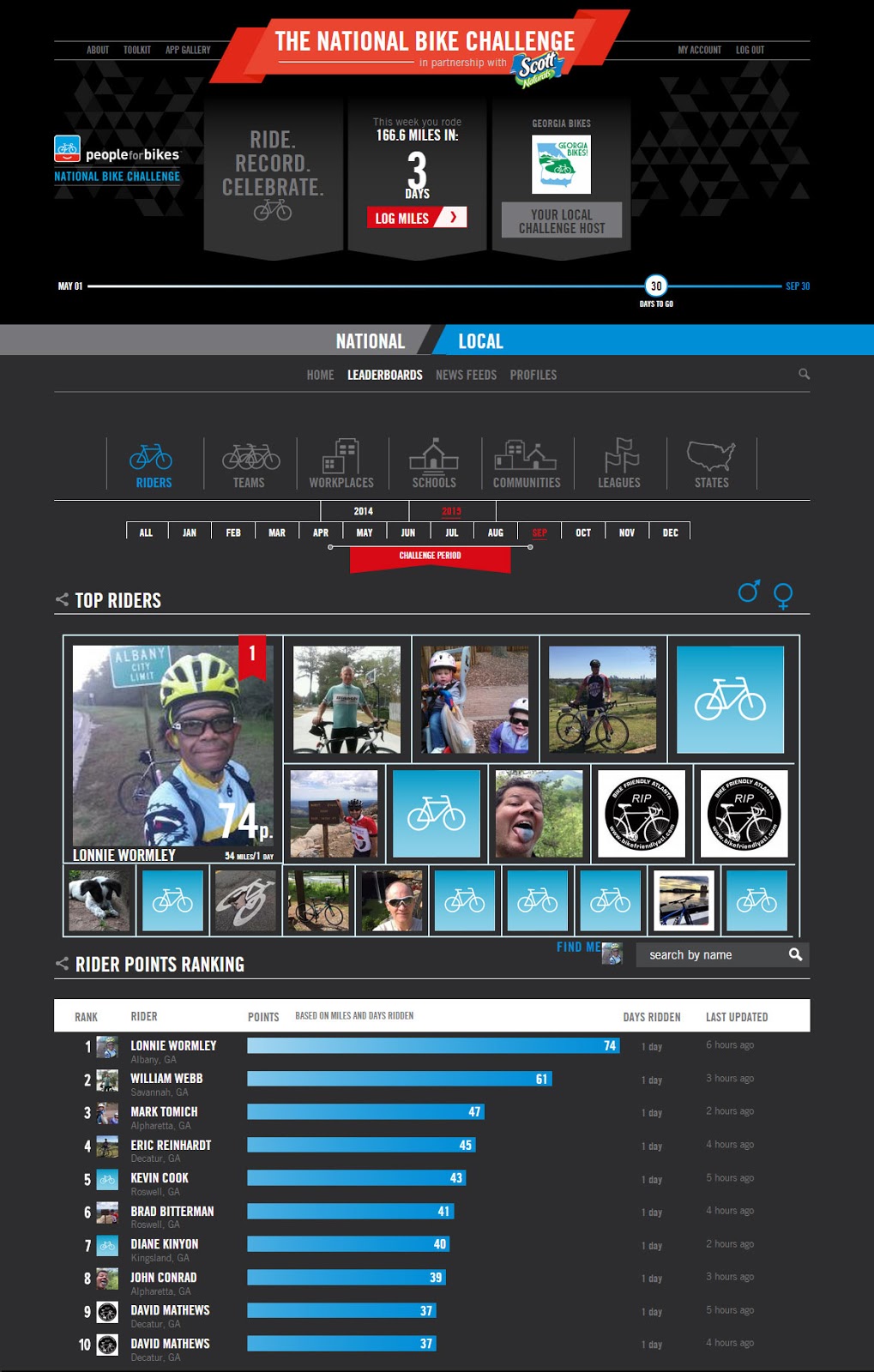This screenshot has height=1372, width=874.
Task: Click the Last Updated column header
Action: (x=737, y=1016)
